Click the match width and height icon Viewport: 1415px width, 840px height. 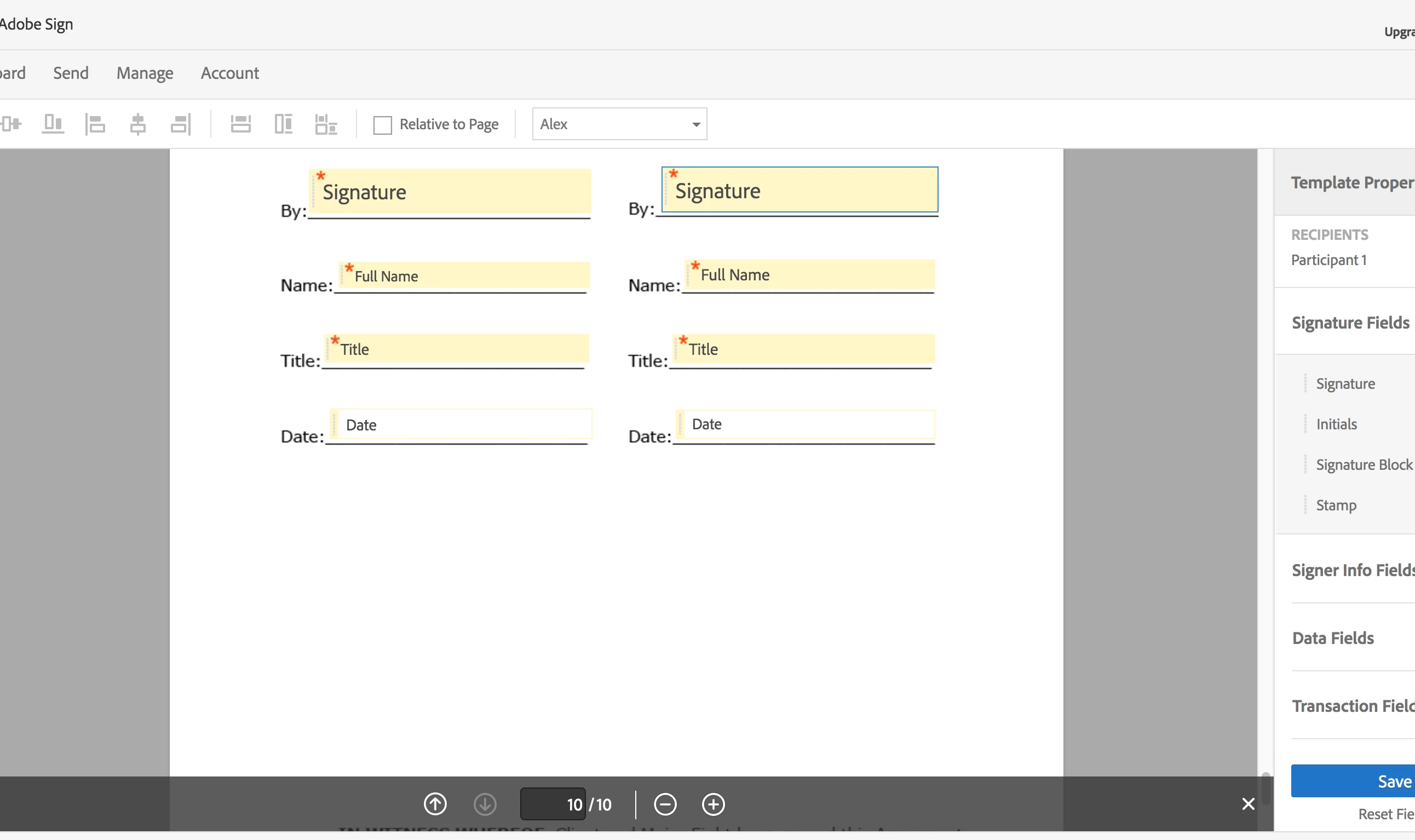[x=326, y=124]
